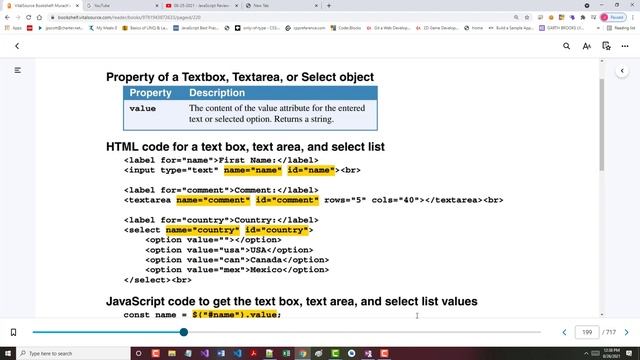Open the Paused profile button

[613, 18]
